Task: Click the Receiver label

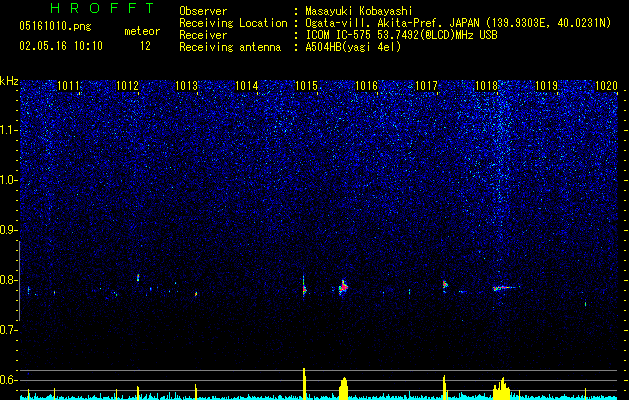Action: (x=203, y=35)
